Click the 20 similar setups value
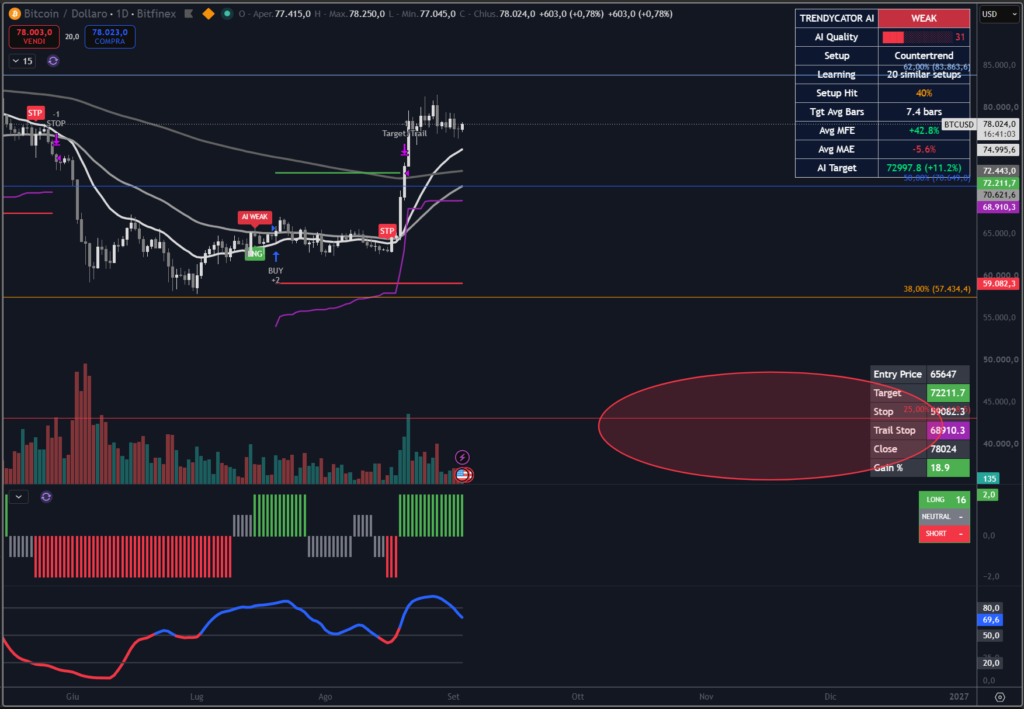Viewport: 1024px width, 709px height. (923, 74)
